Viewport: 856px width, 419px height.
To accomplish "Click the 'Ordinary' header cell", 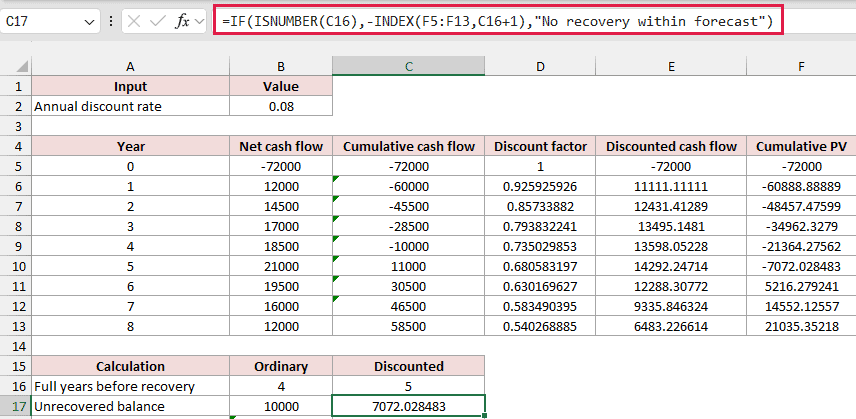I will 281,367.
